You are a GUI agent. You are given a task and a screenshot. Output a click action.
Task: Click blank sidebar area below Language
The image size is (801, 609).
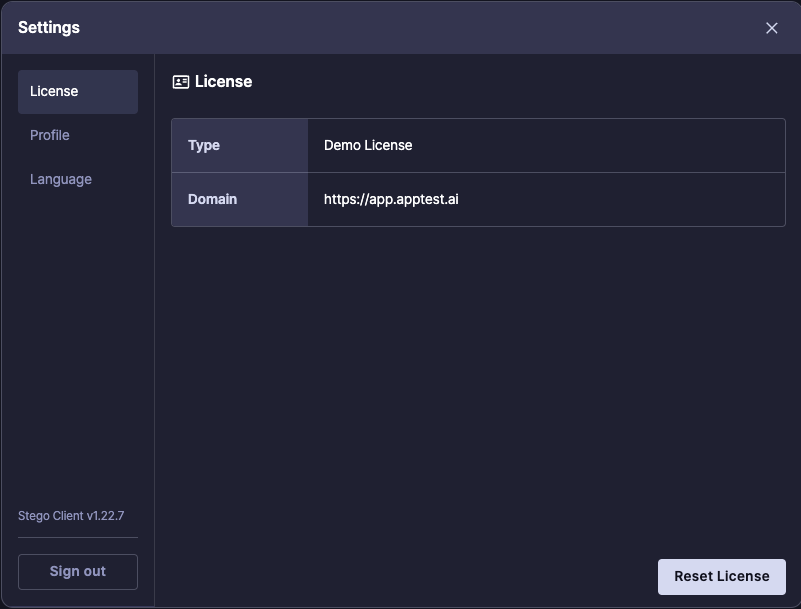[78, 340]
